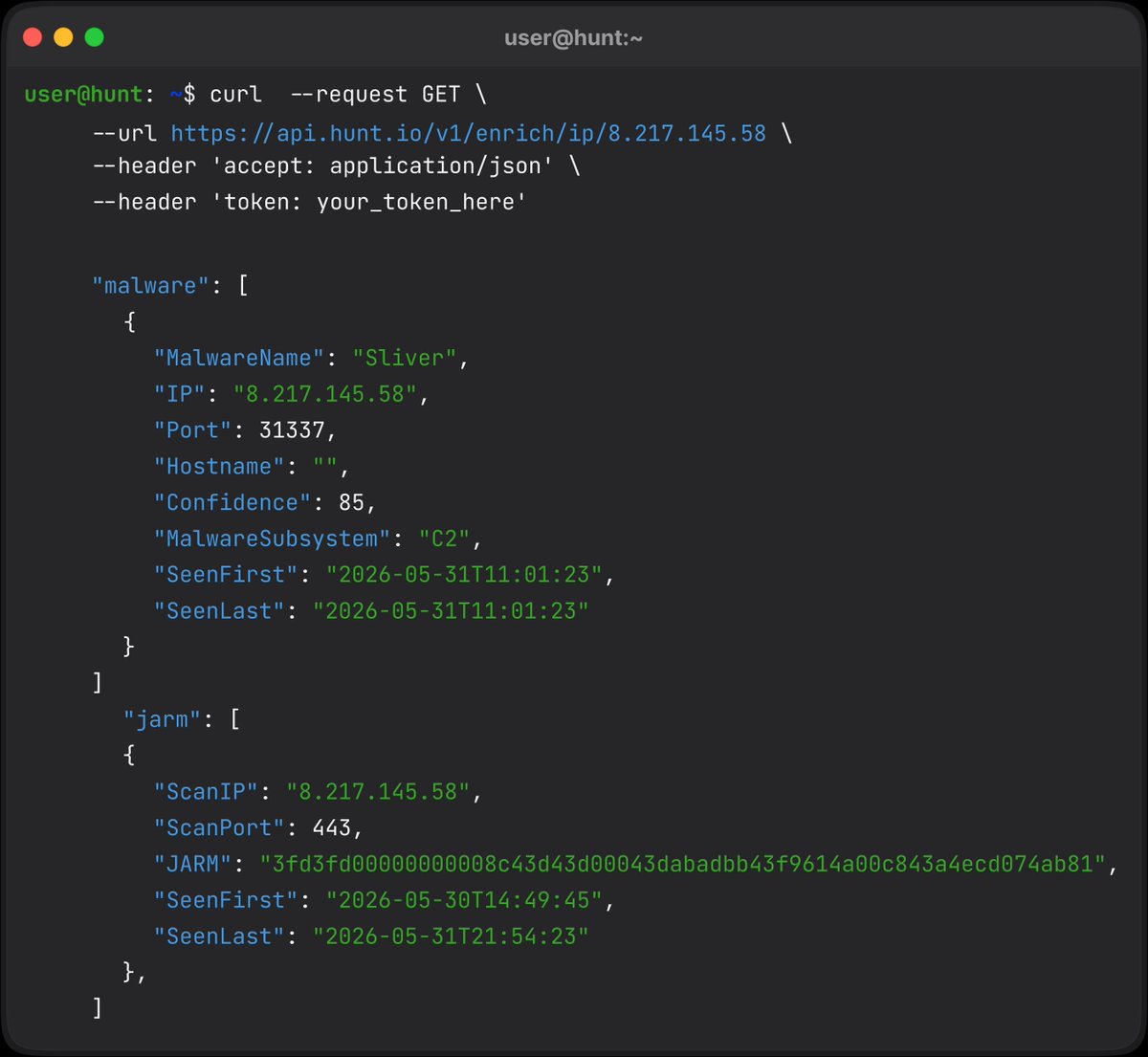
Task: Click the "ScanPort" key
Action: click(219, 828)
